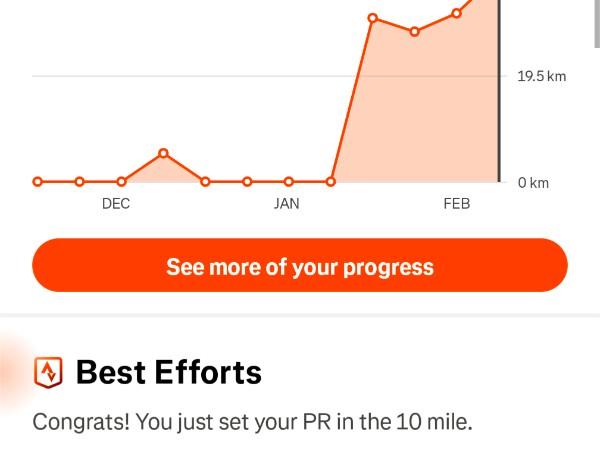Select first high point after steep rise
This screenshot has height=450, width=600.
point(372,18)
